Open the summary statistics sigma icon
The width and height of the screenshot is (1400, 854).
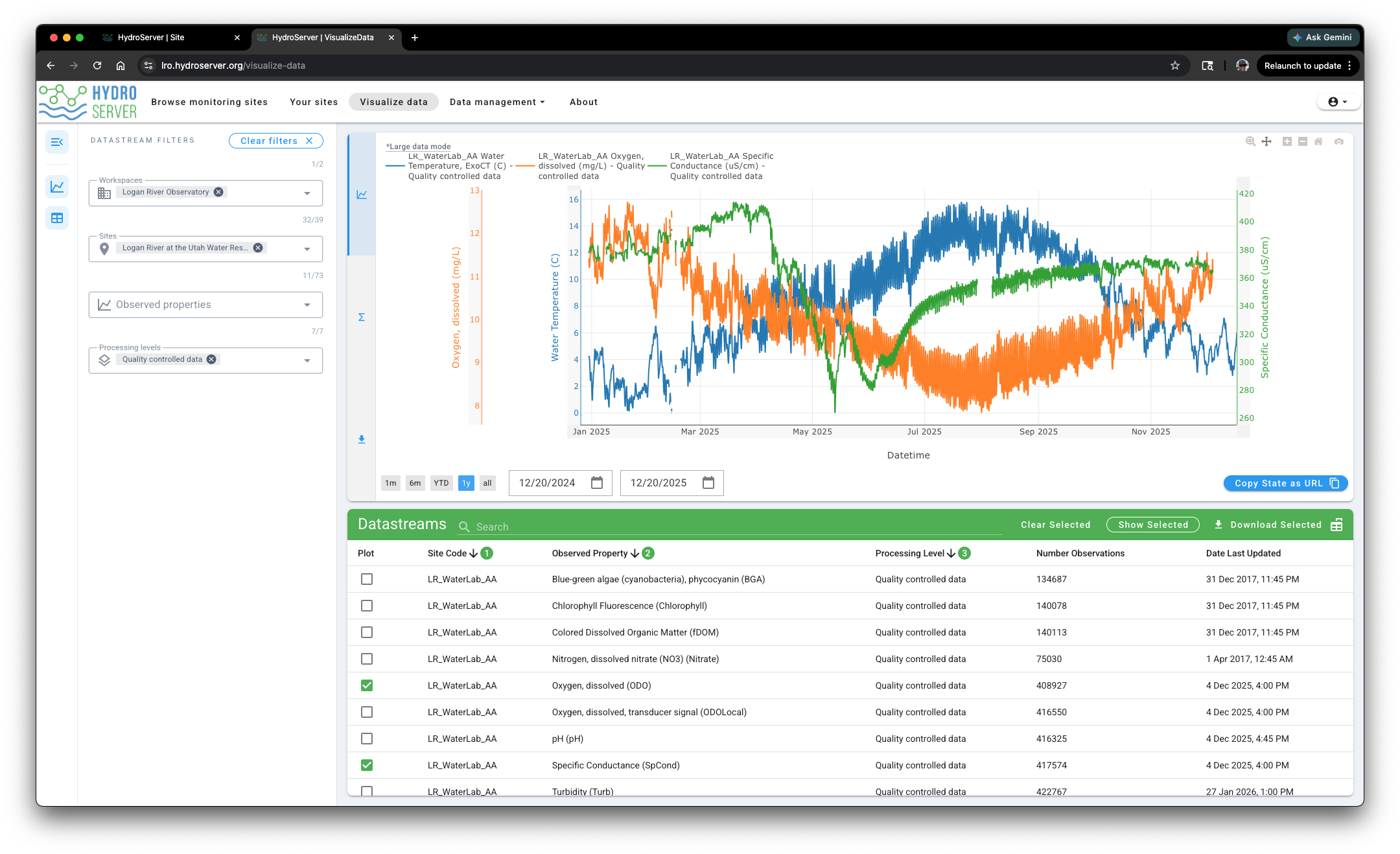362,317
